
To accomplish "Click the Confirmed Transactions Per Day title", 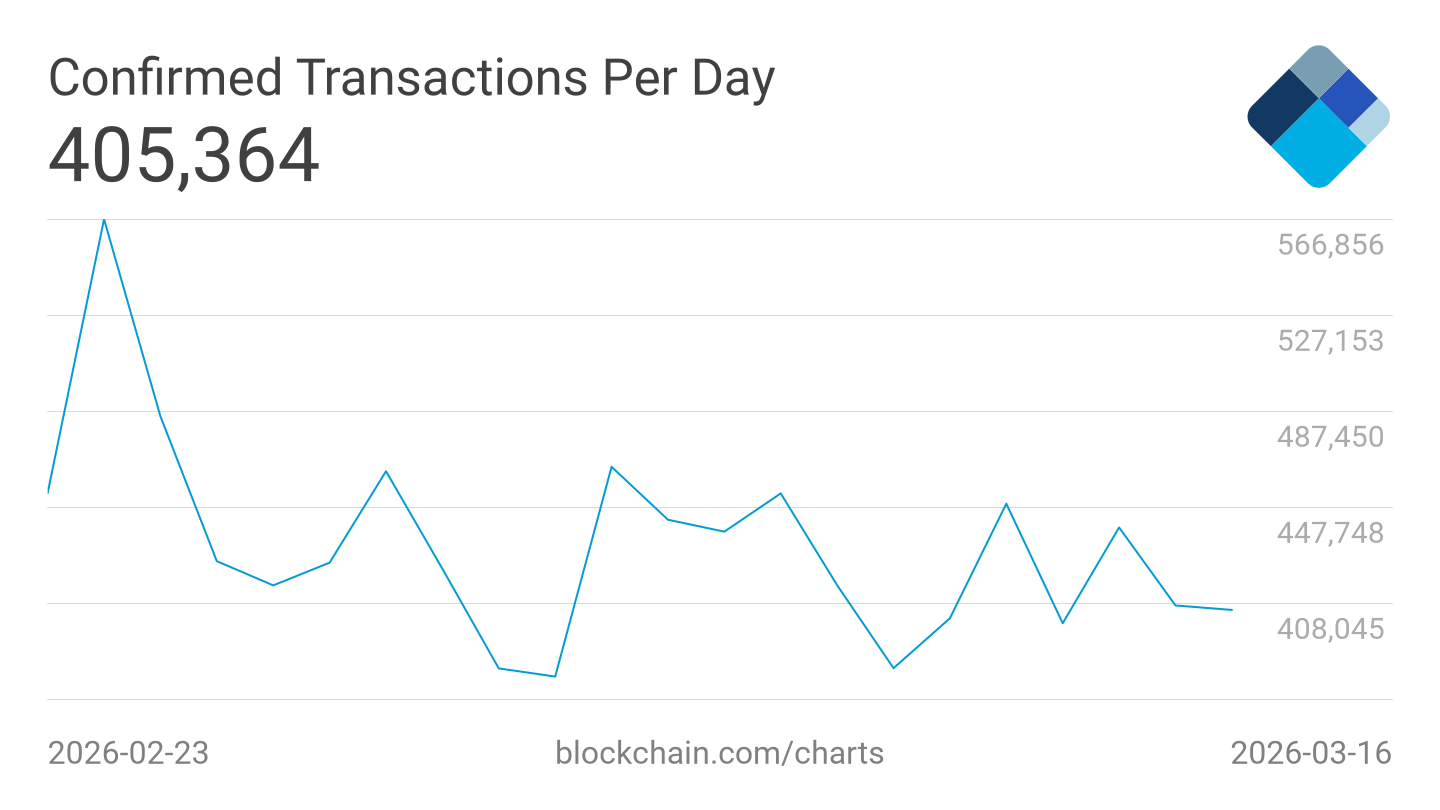I will pos(411,78).
